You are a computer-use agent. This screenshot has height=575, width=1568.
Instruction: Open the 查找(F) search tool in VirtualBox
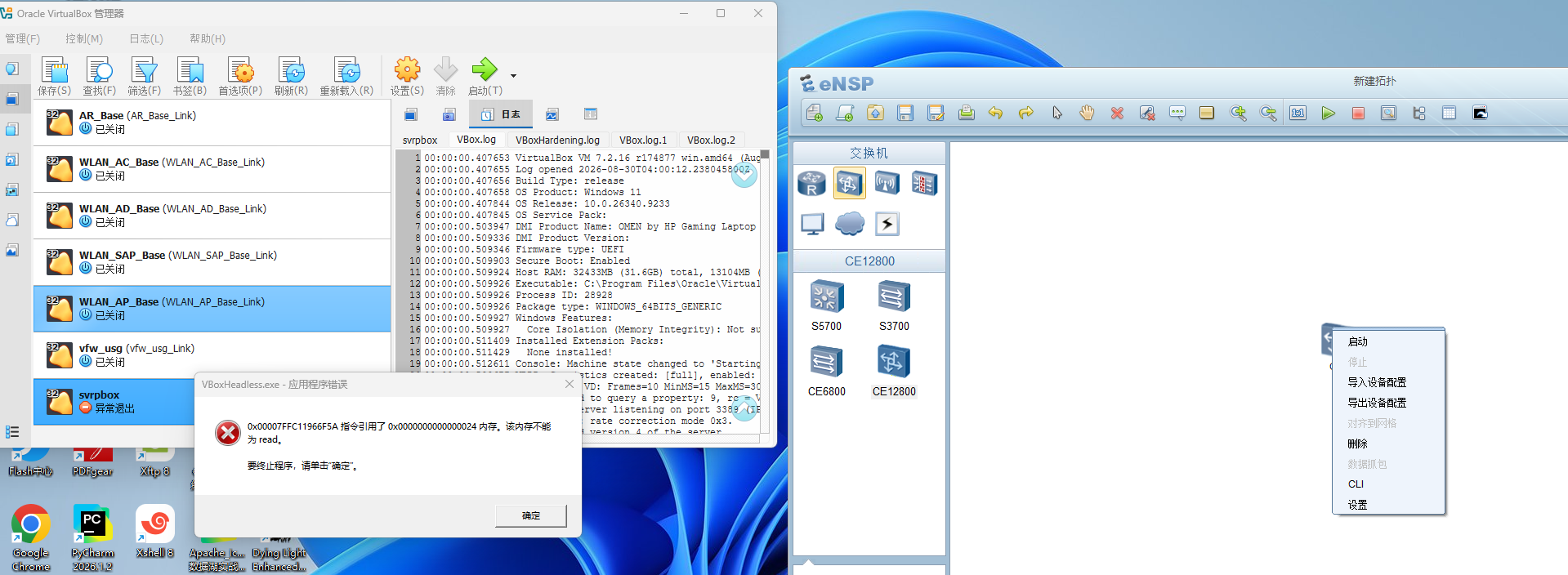point(99,77)
